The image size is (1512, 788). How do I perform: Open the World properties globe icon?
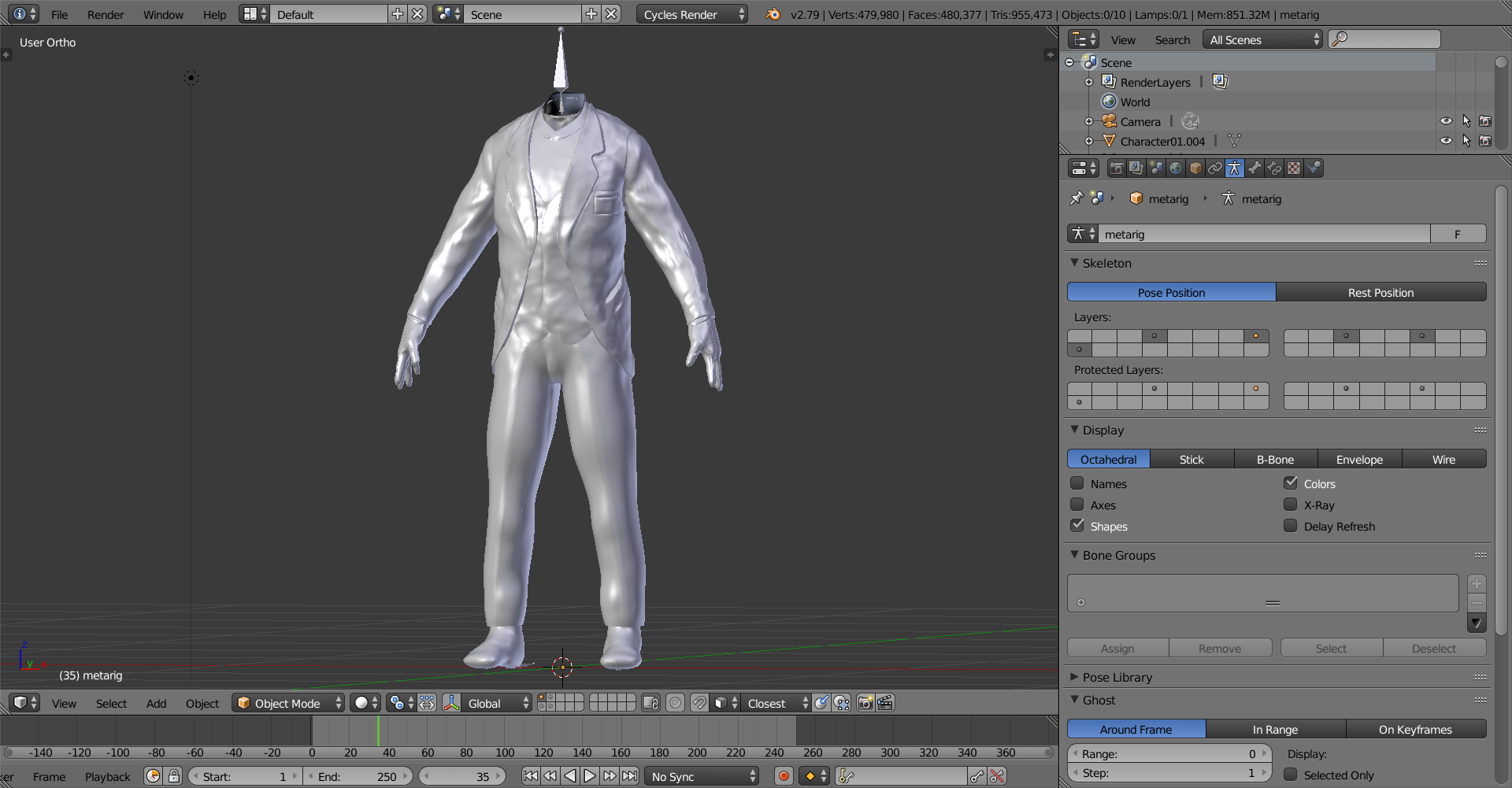coord(1176,168)
